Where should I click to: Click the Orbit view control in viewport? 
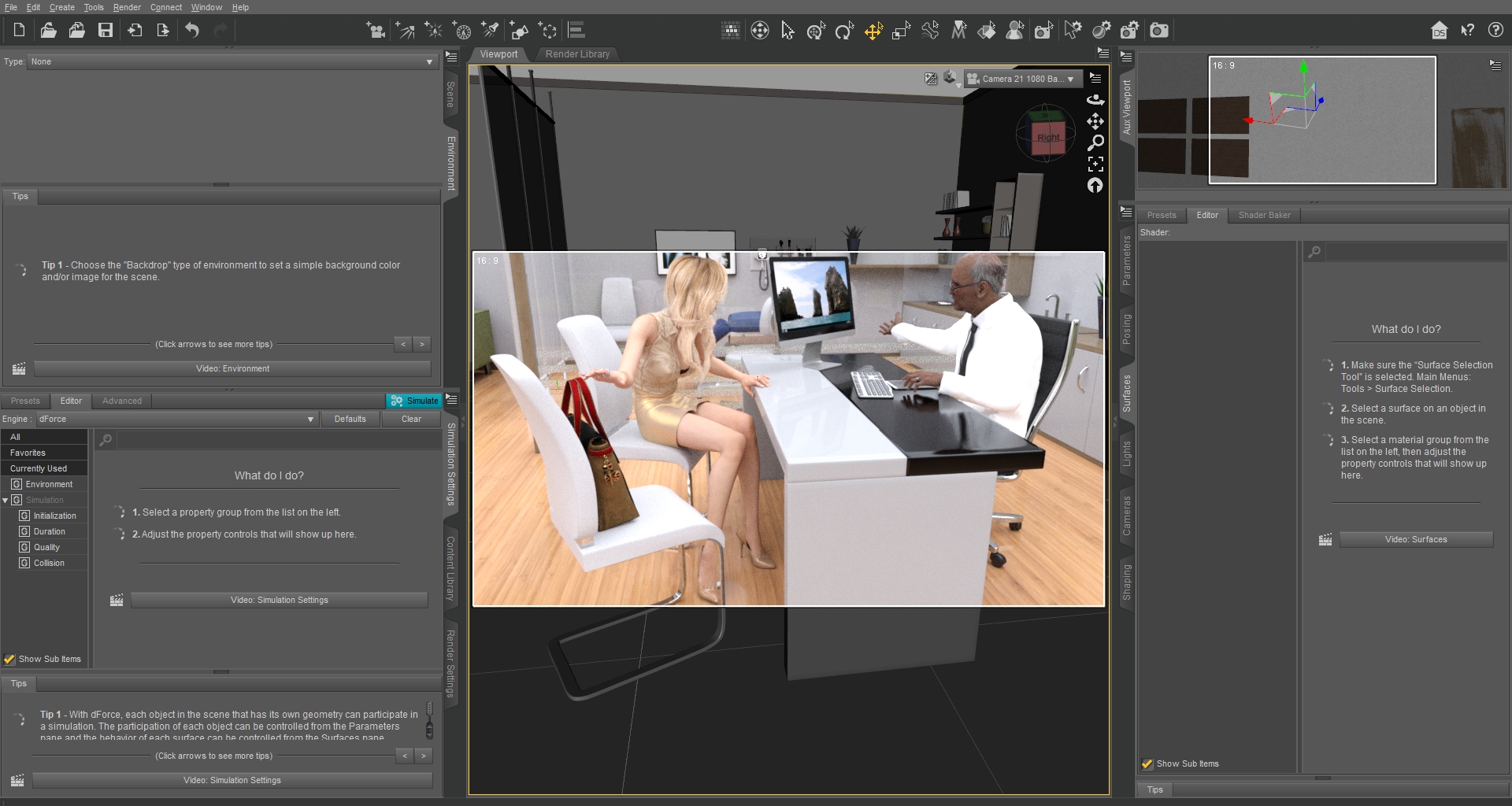[x=1095, y=100]
